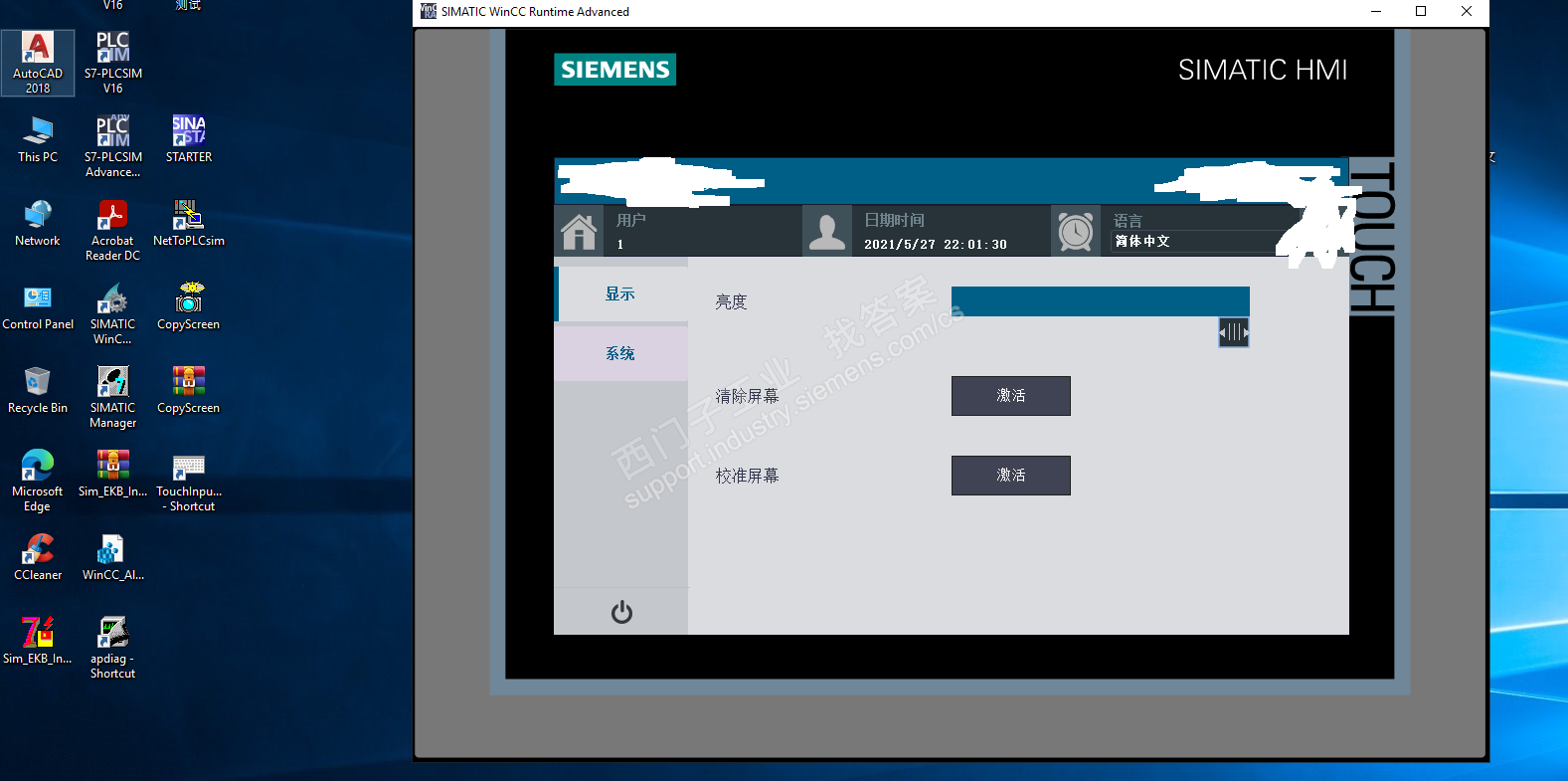Select the CopyScreen archive icon beside SIMATIC Manager
Image resolution: width=1568 pixels, height=781 pixels.
pos(189,390)
